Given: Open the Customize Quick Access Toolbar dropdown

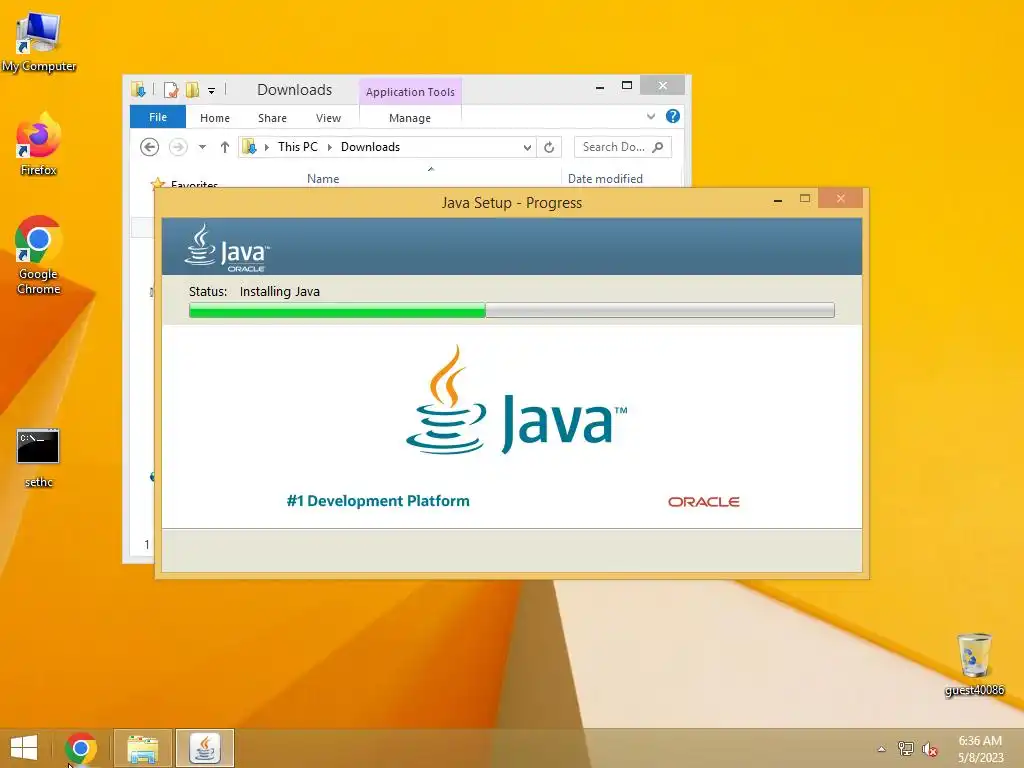Looking at the screenshot, I should [212, 91].
